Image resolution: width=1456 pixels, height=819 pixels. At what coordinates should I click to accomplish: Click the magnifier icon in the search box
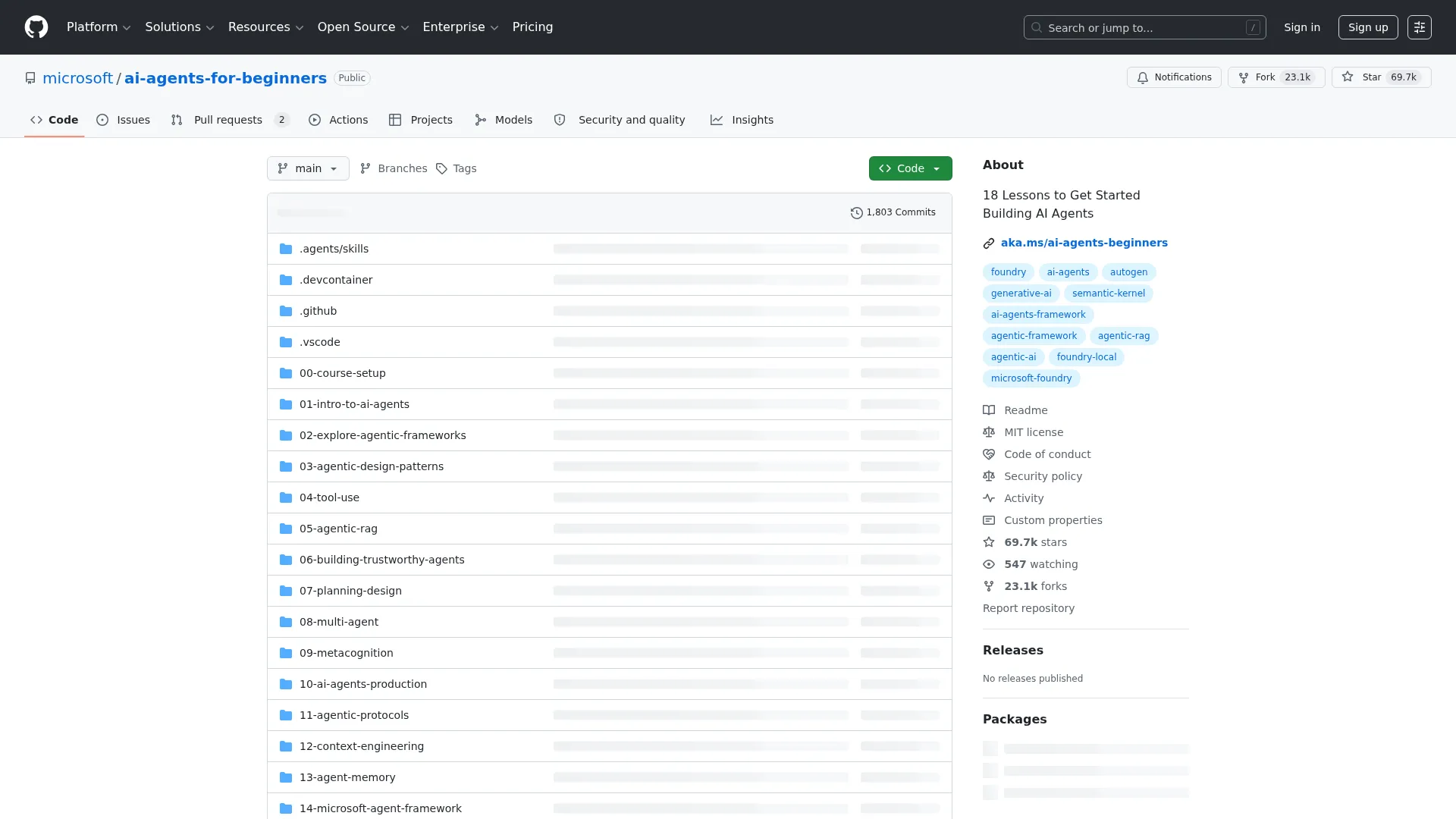1037,27
